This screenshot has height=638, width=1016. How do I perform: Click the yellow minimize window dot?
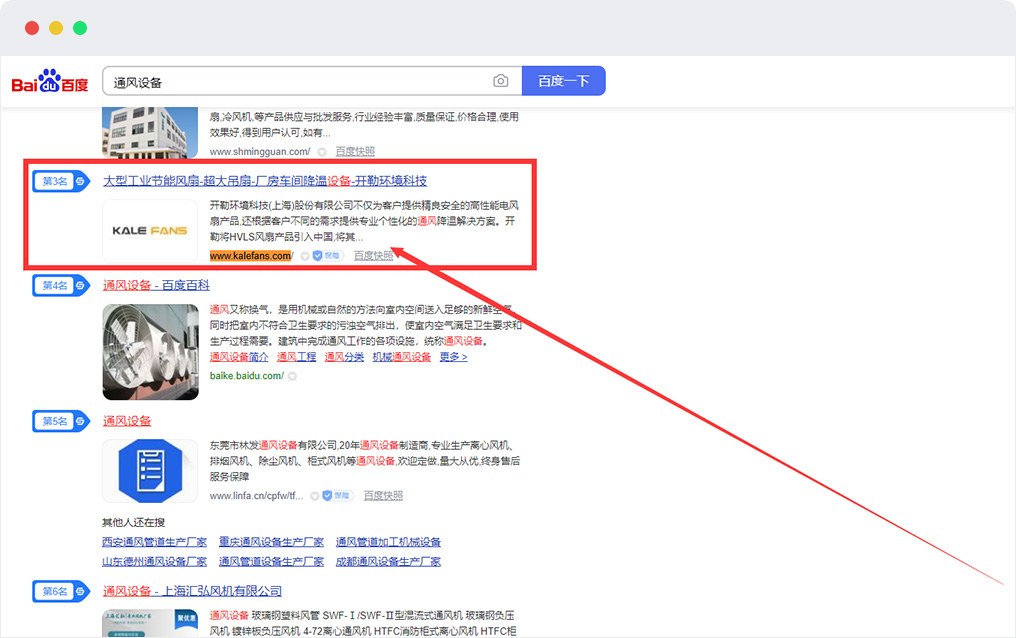click(x=56, y=28)
